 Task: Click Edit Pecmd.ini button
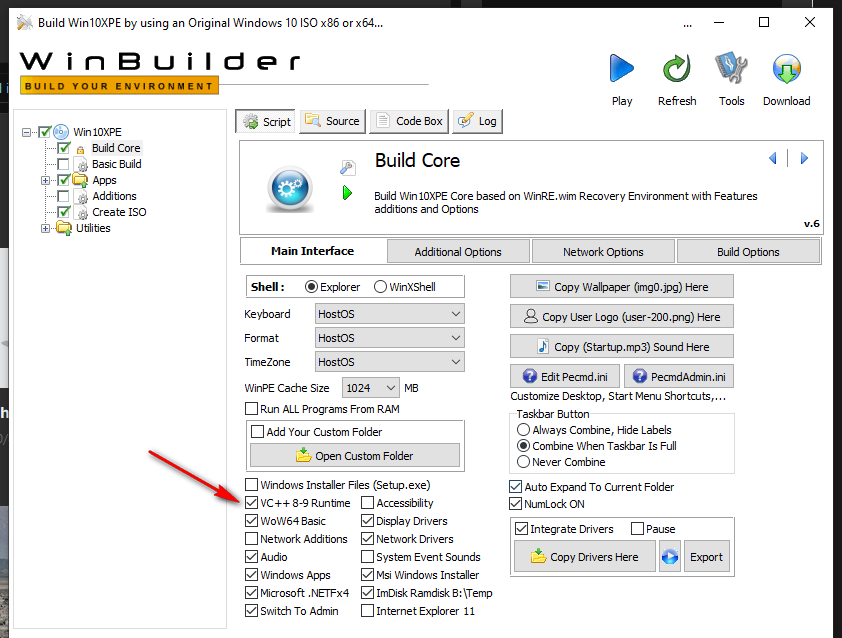[565, 376]
